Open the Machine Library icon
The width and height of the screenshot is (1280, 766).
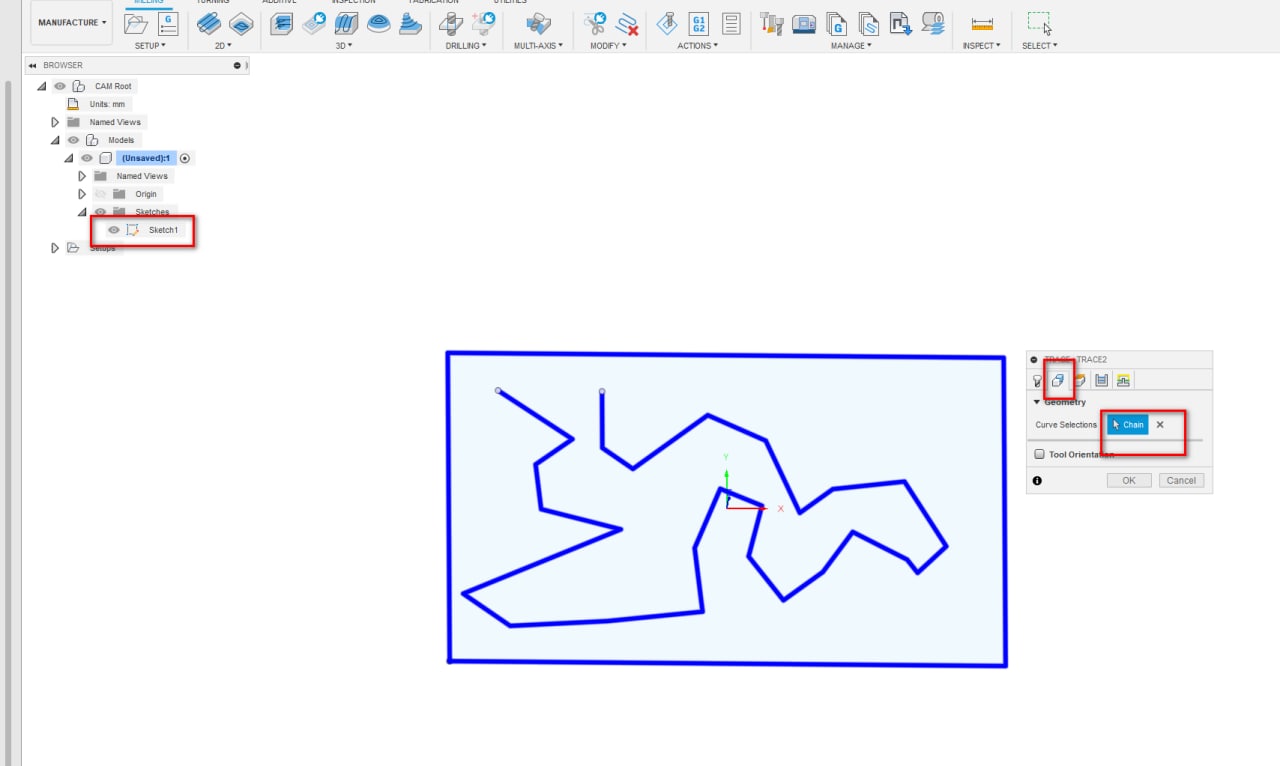click(804, 24)
